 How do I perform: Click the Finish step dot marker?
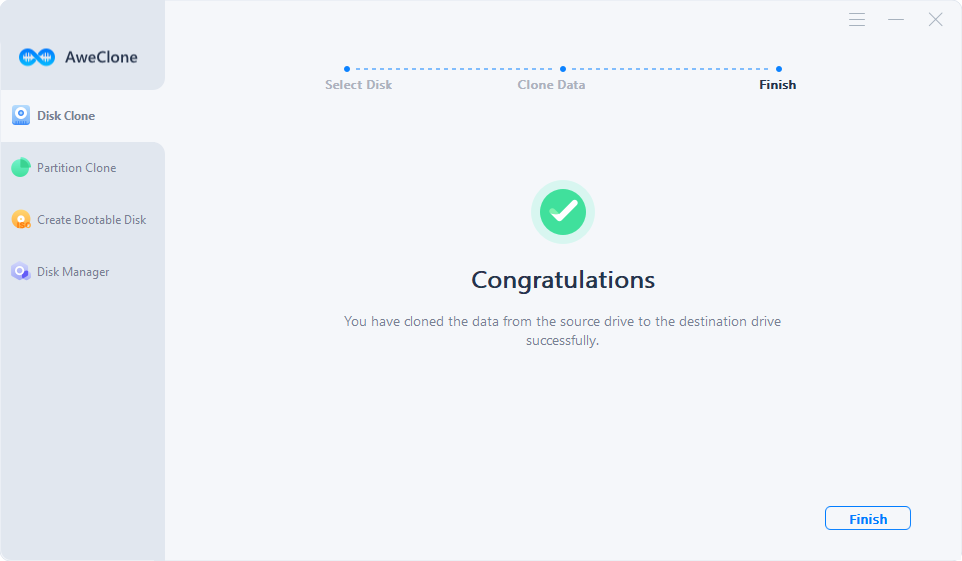click(x=779, y=69)
